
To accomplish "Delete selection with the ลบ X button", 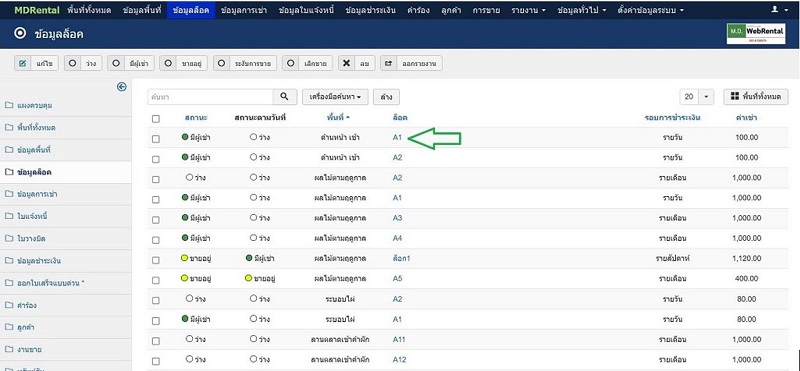I will pyautogui.click(x=357, y=63).
